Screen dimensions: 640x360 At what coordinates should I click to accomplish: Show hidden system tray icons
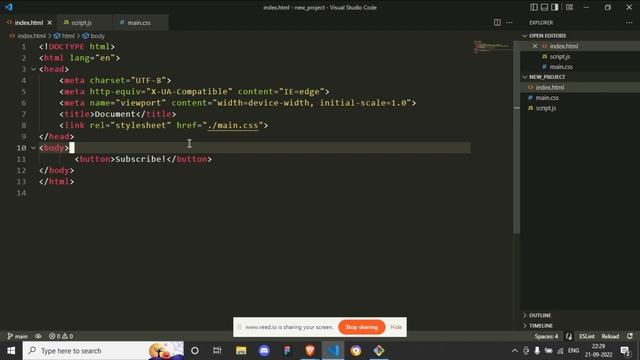pos(514,351)
